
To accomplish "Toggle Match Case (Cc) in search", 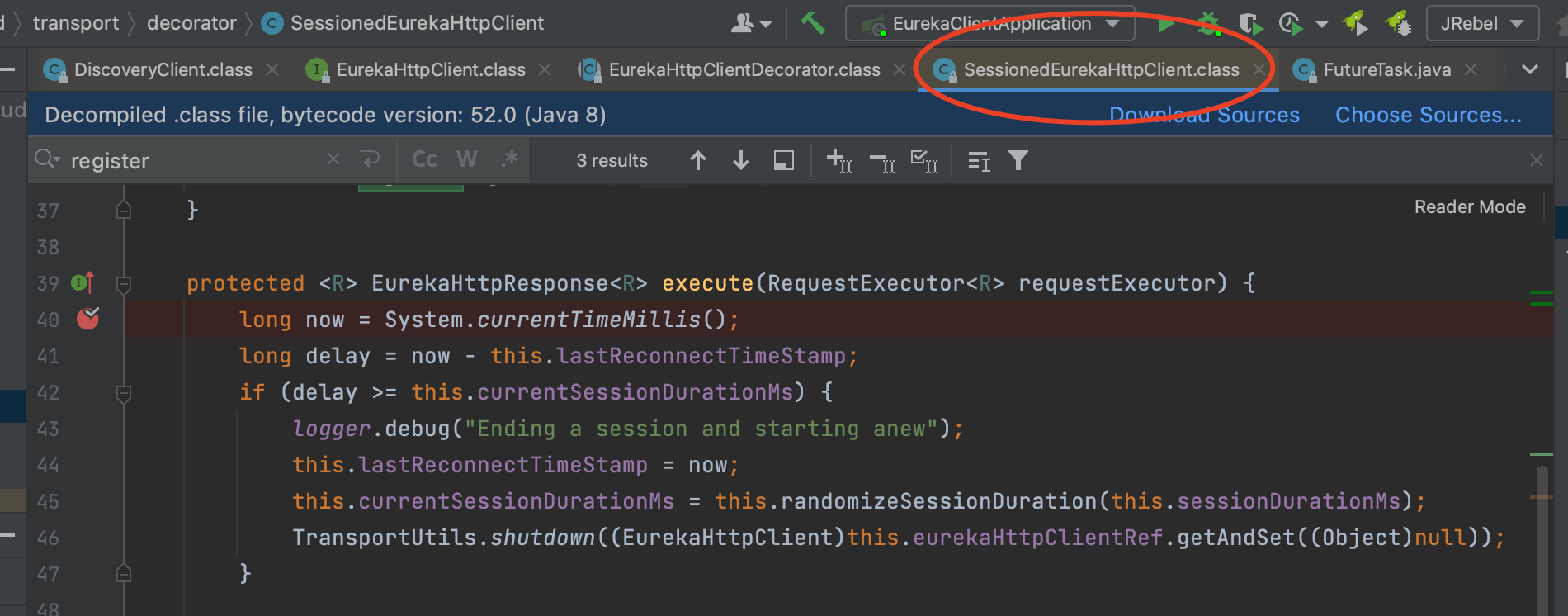I will (424, 159).
